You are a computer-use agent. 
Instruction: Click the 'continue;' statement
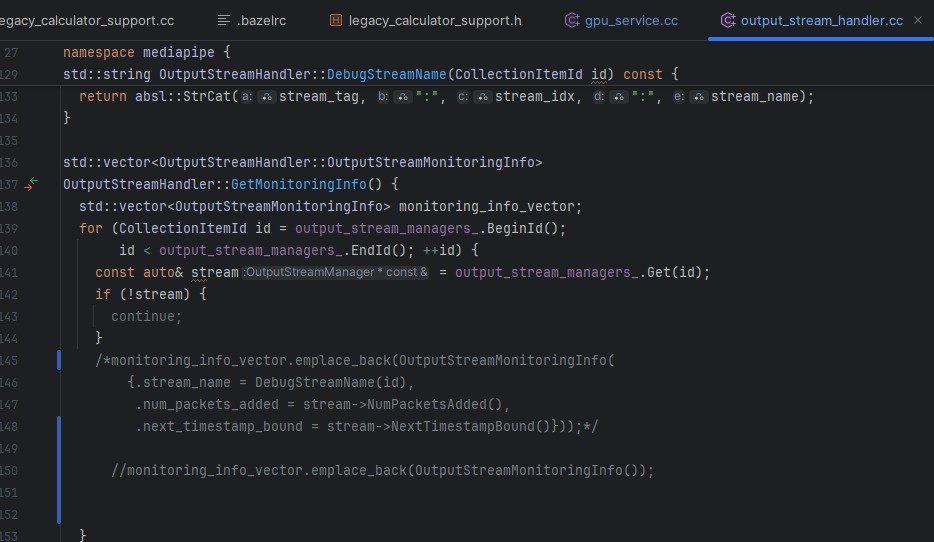(x=147, y=316)
